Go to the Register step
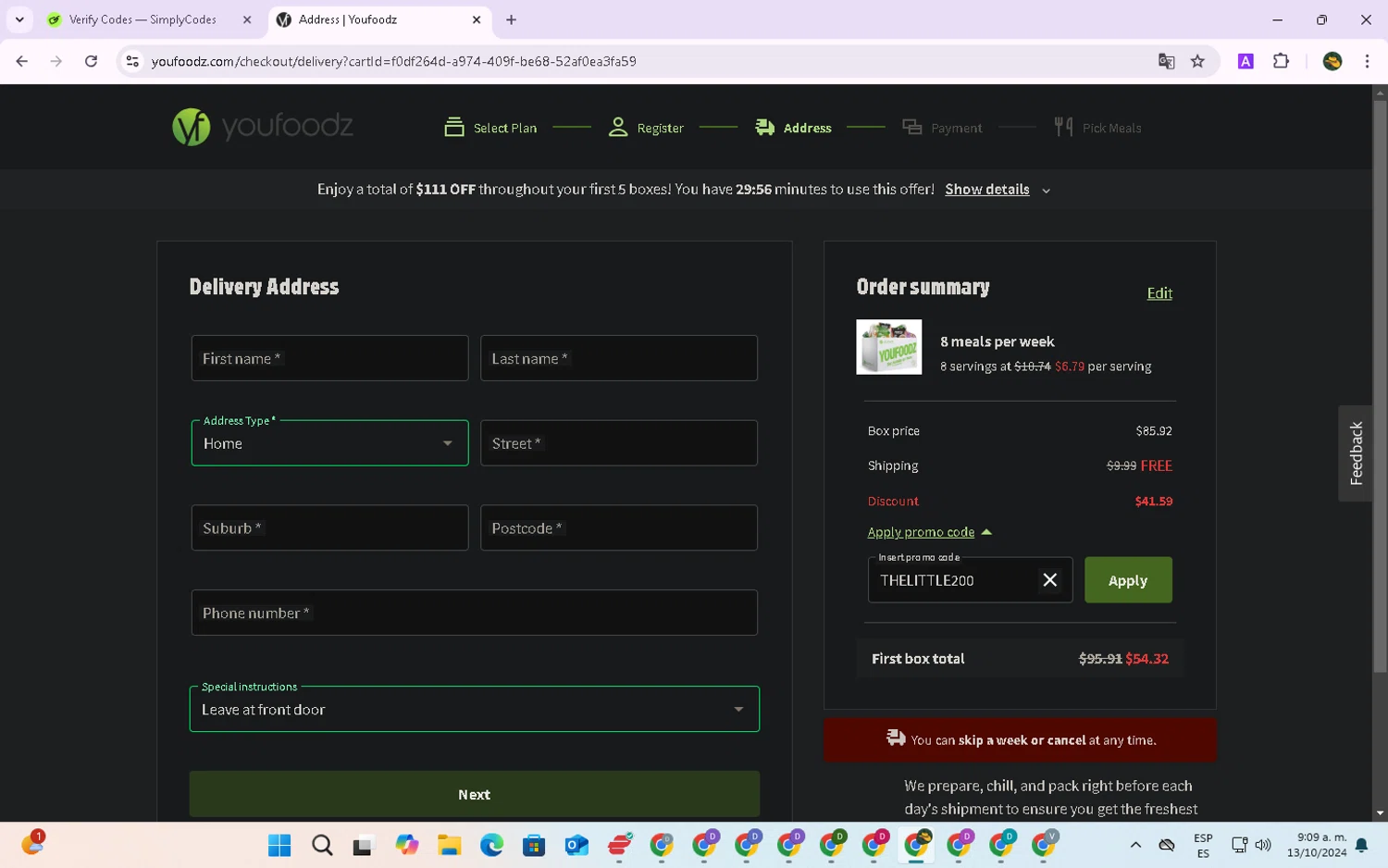1388x868 pixels. (x=646, y=128)
